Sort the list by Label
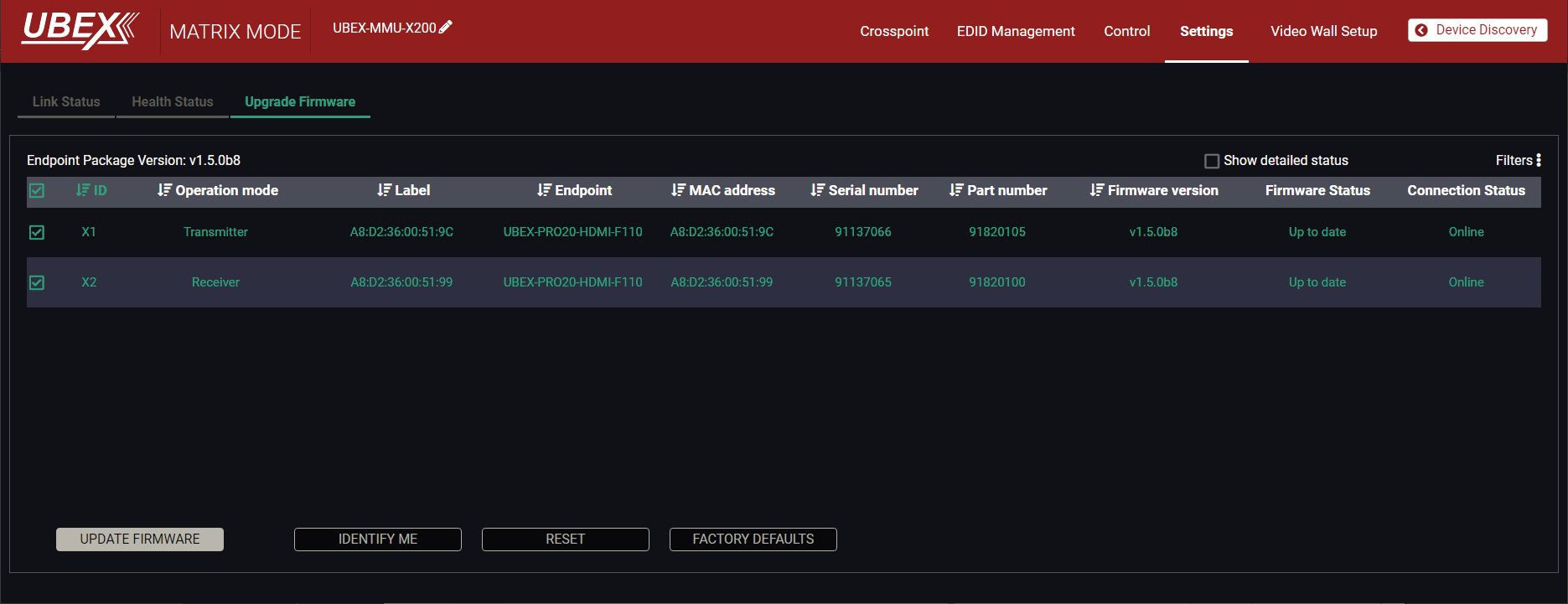This screenshot has height=604, width=1568. [x=403, y=190]
